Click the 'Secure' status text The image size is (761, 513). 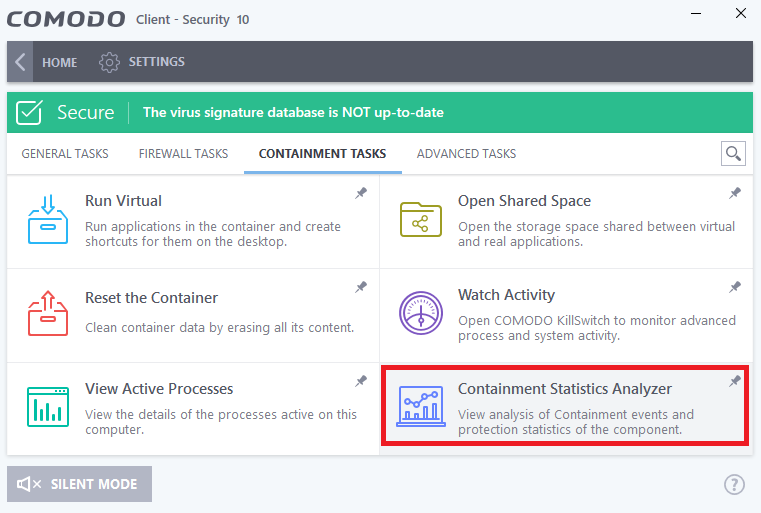pyautogui.click(x=86, y=113)
